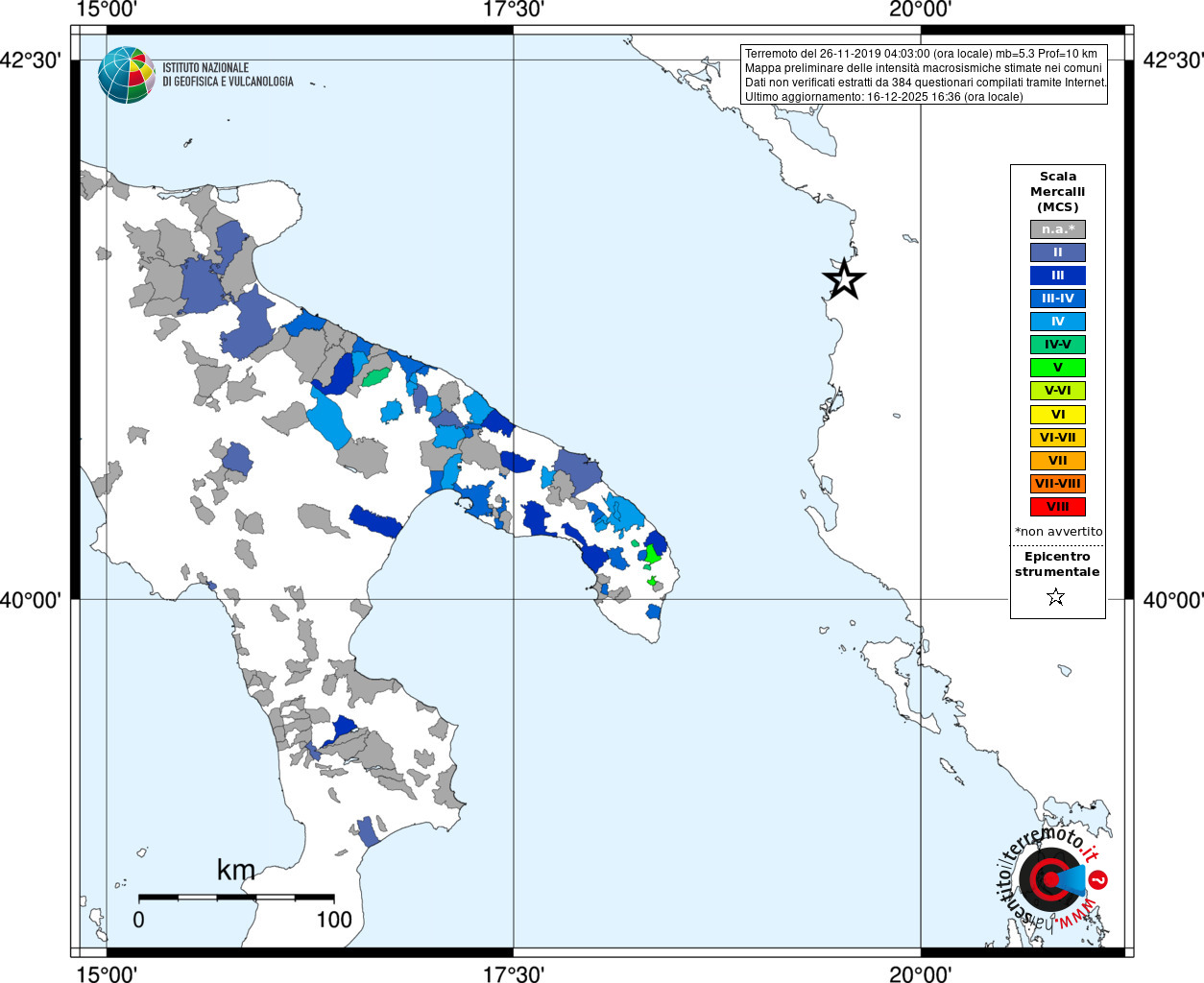
Task: Click the top 15°00' longitude label
Action: coord(107,10)
